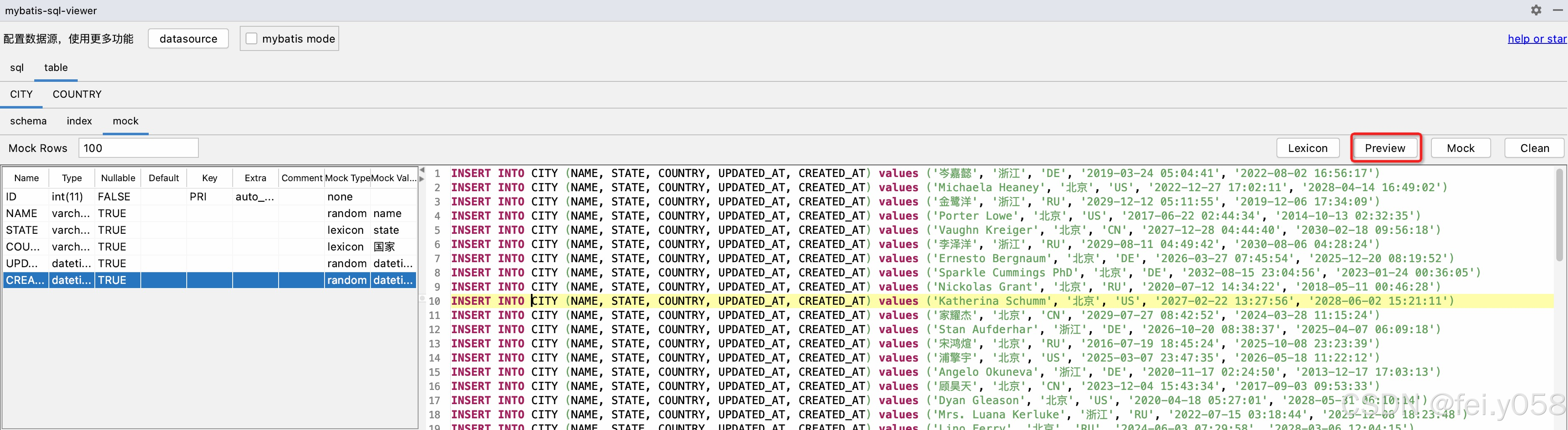Viewport: 1568px width, 430px height.
Task: Click the Type column header
Action: (x=72, y=177)
